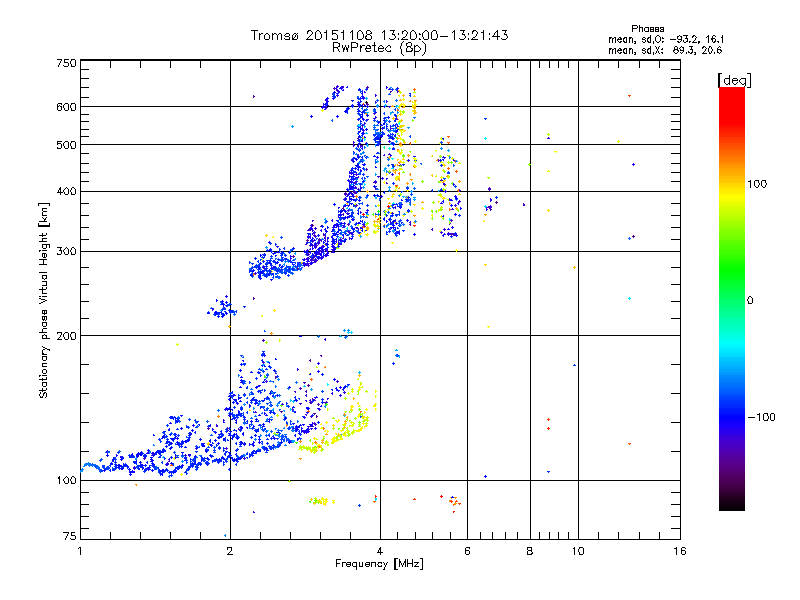Click the y-axis tick label '75'
Image resolution: width=800 pixels, height=600 pixels.
coord(69,536)
